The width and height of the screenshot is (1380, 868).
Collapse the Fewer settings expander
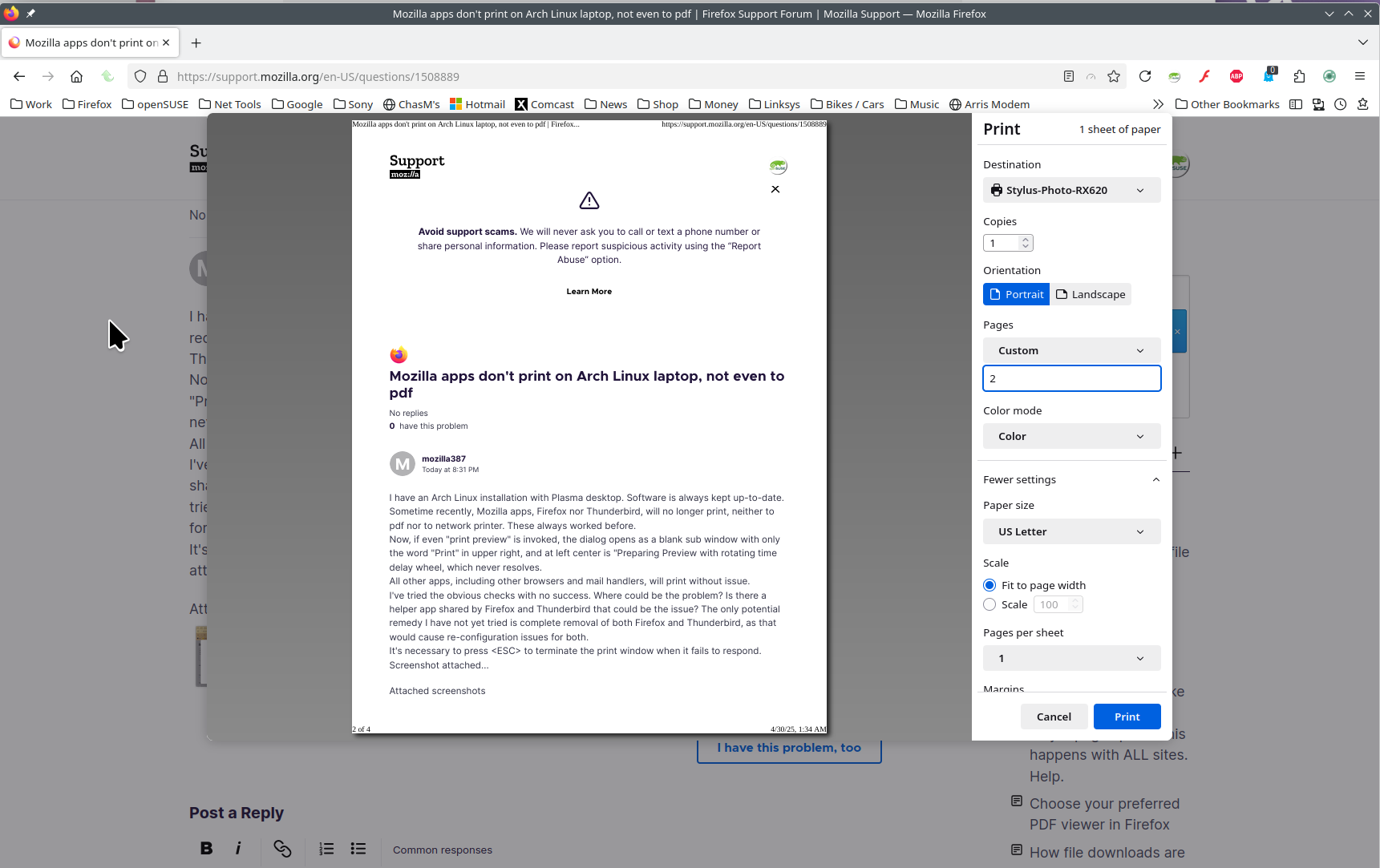(1071, 479)
